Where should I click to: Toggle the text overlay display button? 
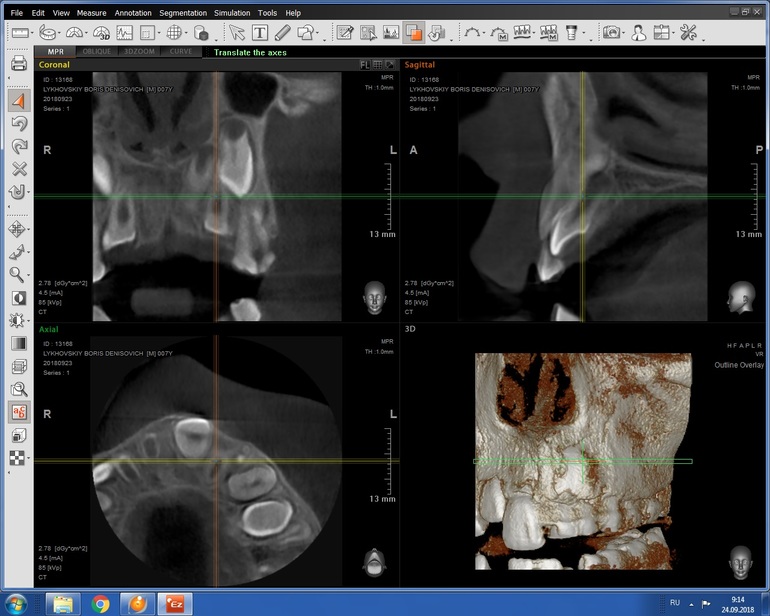point(19,412)
